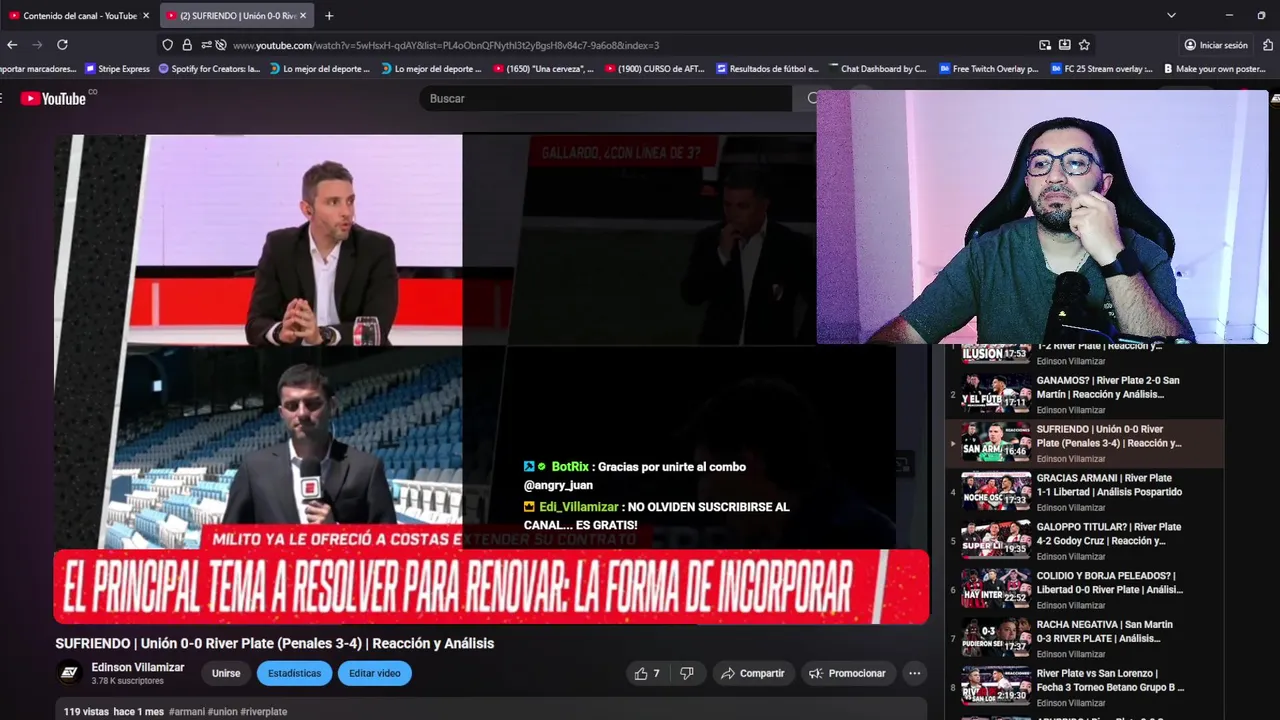This screenshot has height=720, width=1280.
Task: Open the tracking protection shield icon
Action: tap(167, 45)
